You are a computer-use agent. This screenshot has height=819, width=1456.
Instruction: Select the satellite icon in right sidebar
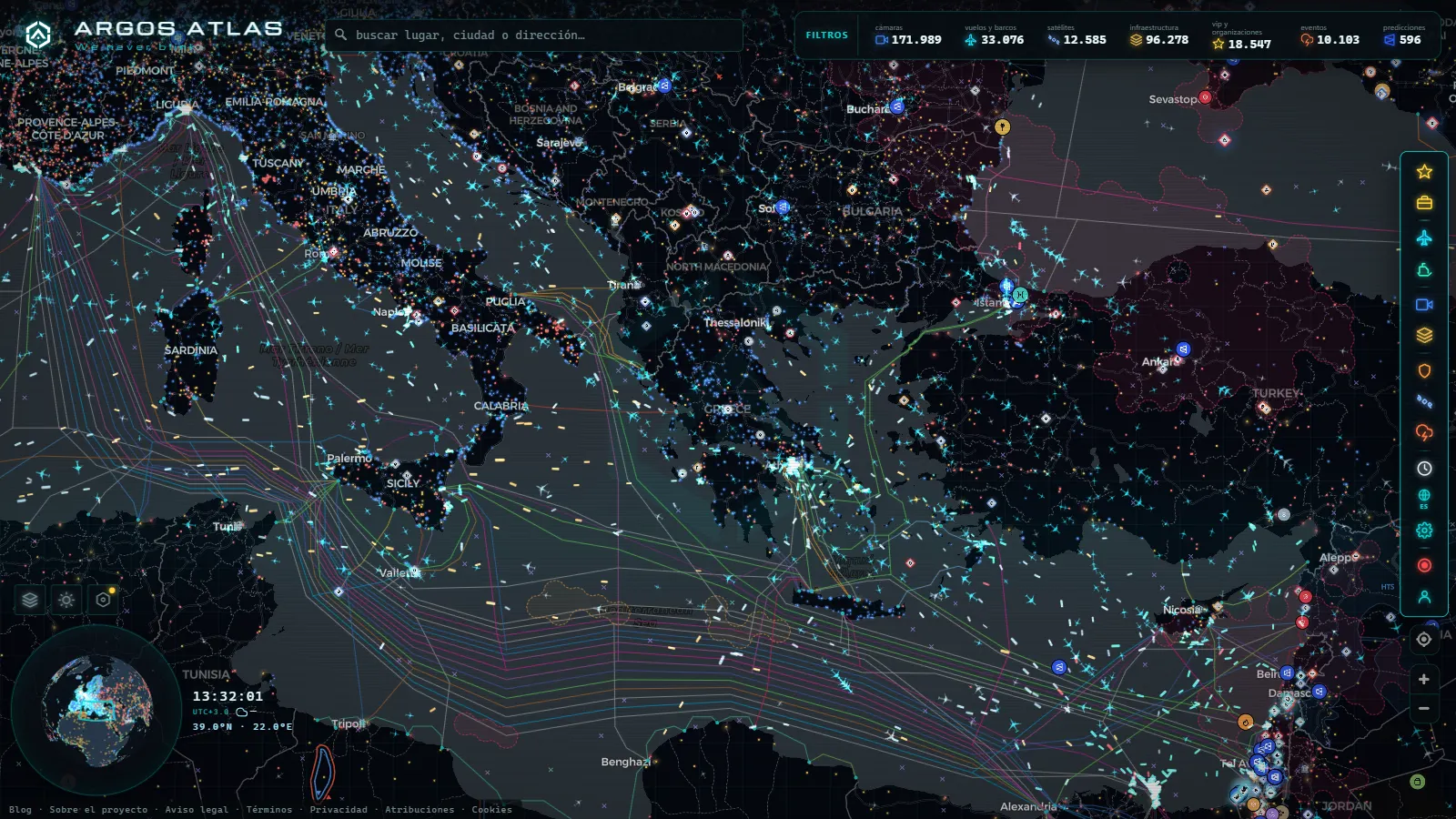(x=1424, y=401)
